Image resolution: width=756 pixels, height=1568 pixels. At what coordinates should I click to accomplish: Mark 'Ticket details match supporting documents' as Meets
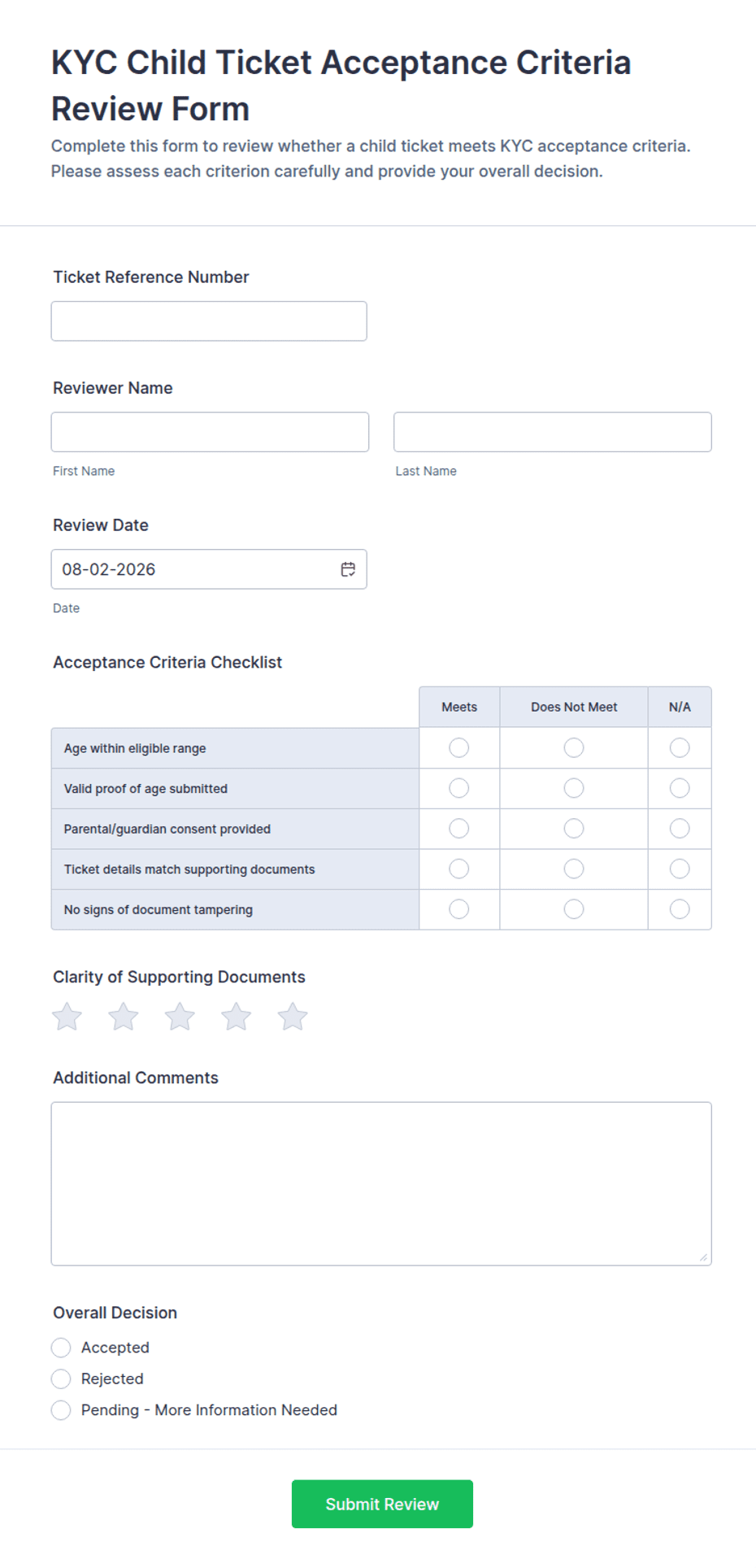459,869
